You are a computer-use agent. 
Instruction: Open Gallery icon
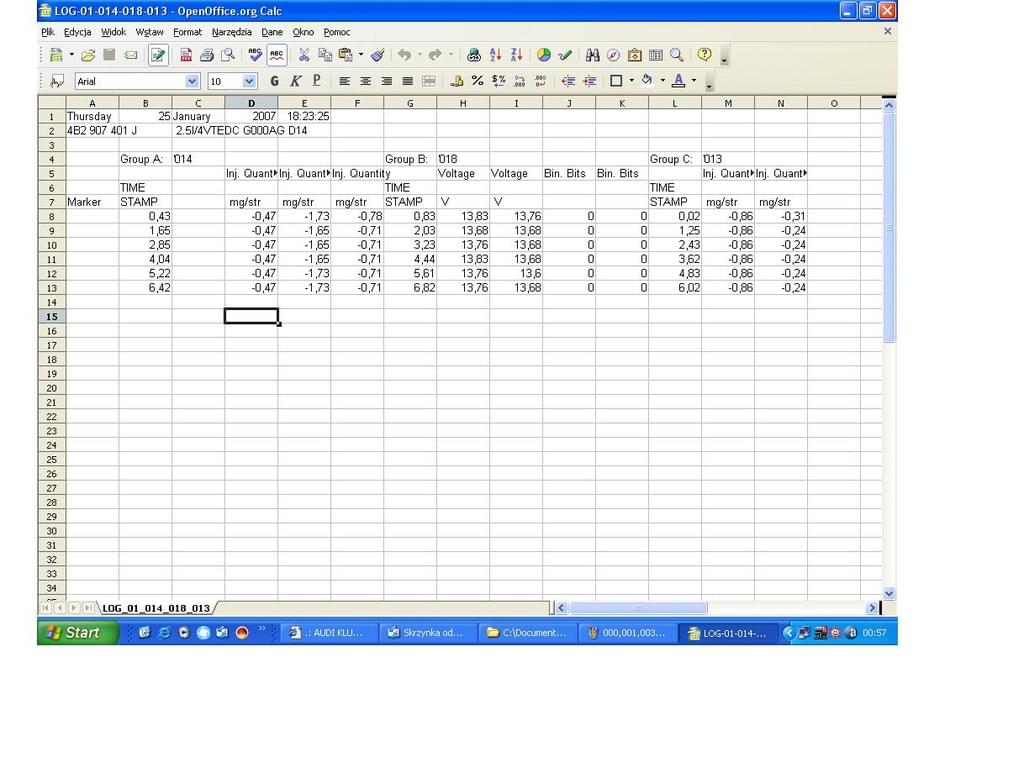(634, 55)
